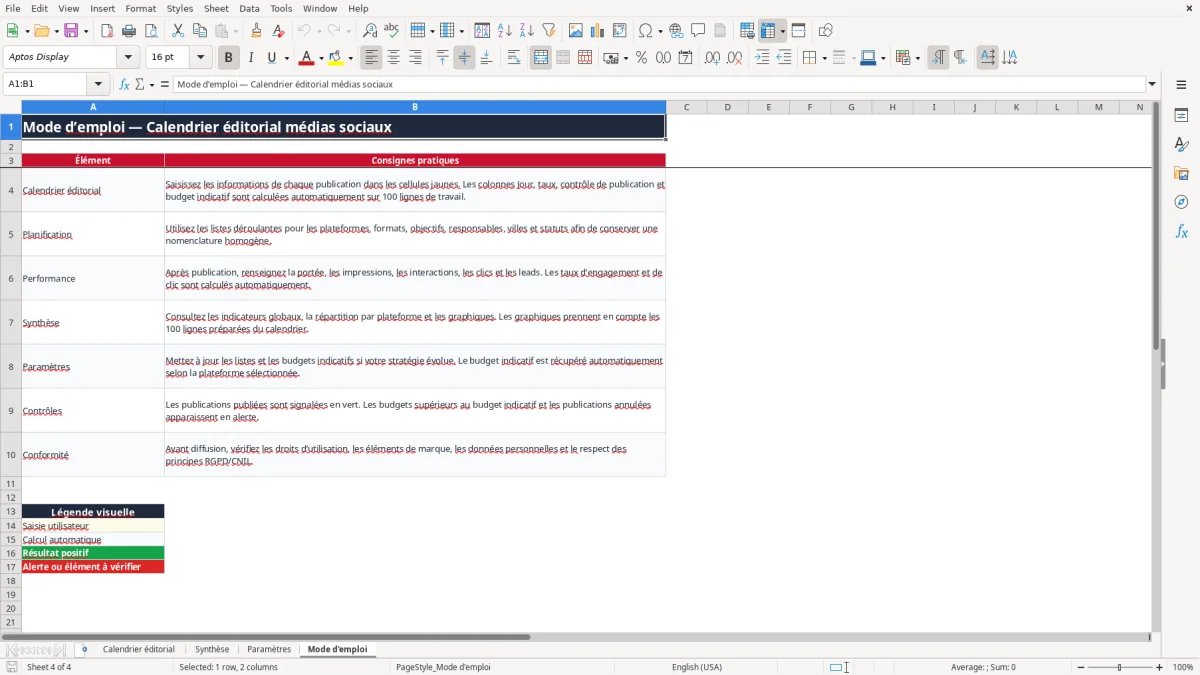Open the font color dropdown arrow
This screenshot has width=1200, height=675.
tap(320, 58)
